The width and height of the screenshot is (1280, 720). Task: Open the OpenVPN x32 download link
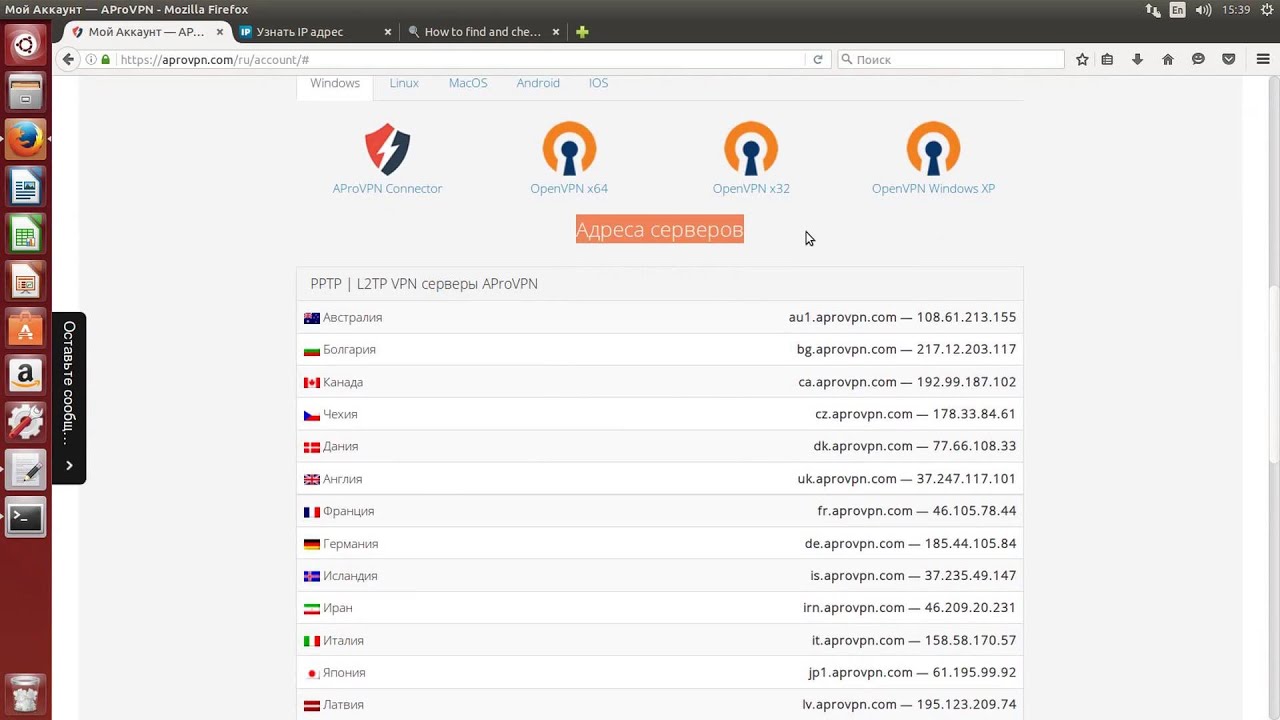point(751,188)
